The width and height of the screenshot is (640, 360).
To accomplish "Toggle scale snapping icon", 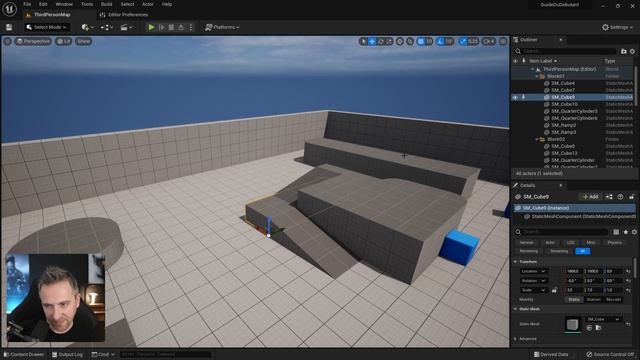I will click(463, 41).
